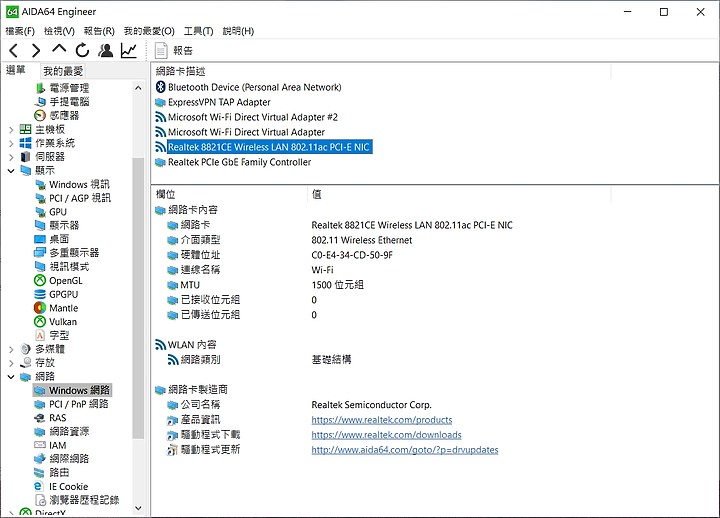Open the 工具(T) menu
The height and width of the screenshot is (518, 720).
click(x=198, y=31)
